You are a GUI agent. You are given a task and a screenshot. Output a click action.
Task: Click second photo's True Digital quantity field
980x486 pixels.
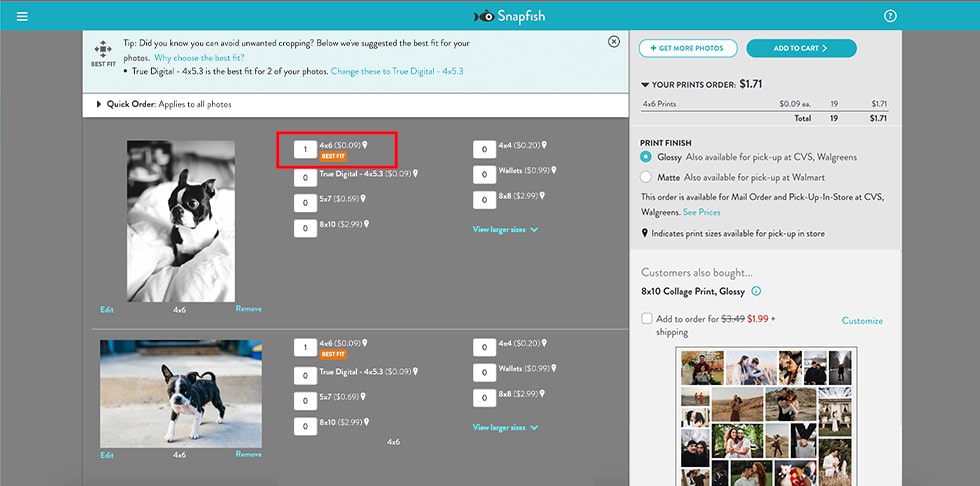pos(306,375)
